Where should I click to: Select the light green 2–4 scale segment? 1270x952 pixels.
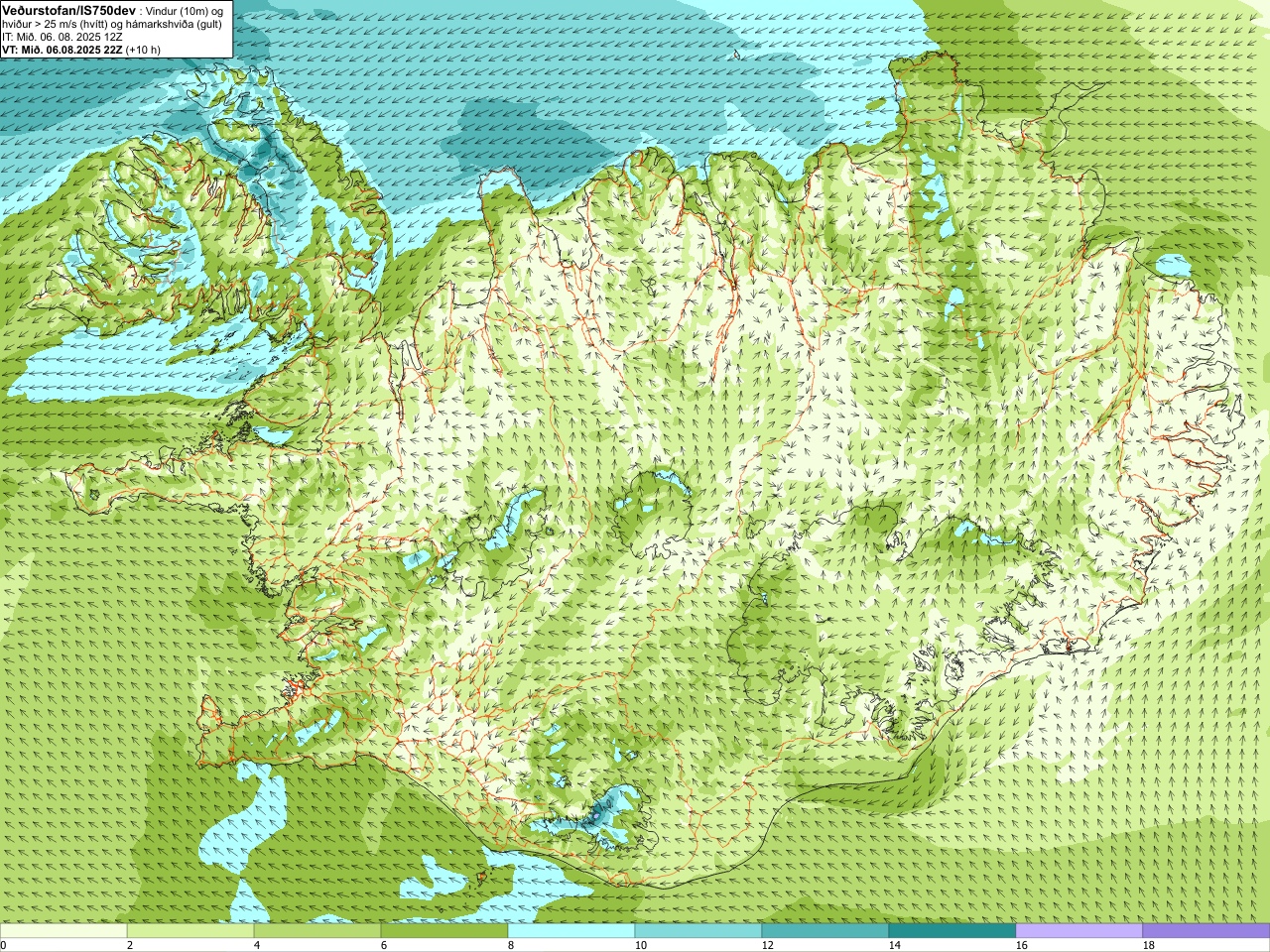tap(190, 931)
